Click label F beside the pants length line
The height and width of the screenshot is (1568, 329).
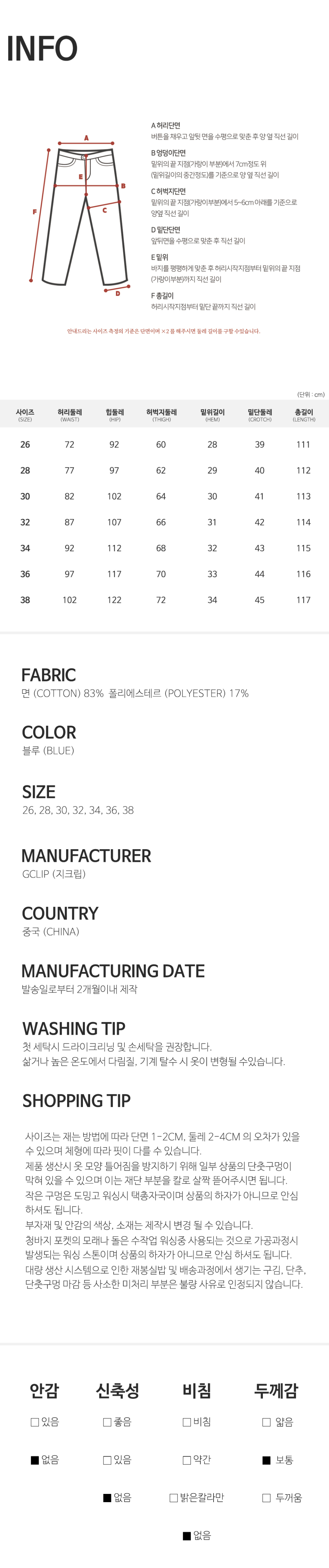[x=35, y=212]
